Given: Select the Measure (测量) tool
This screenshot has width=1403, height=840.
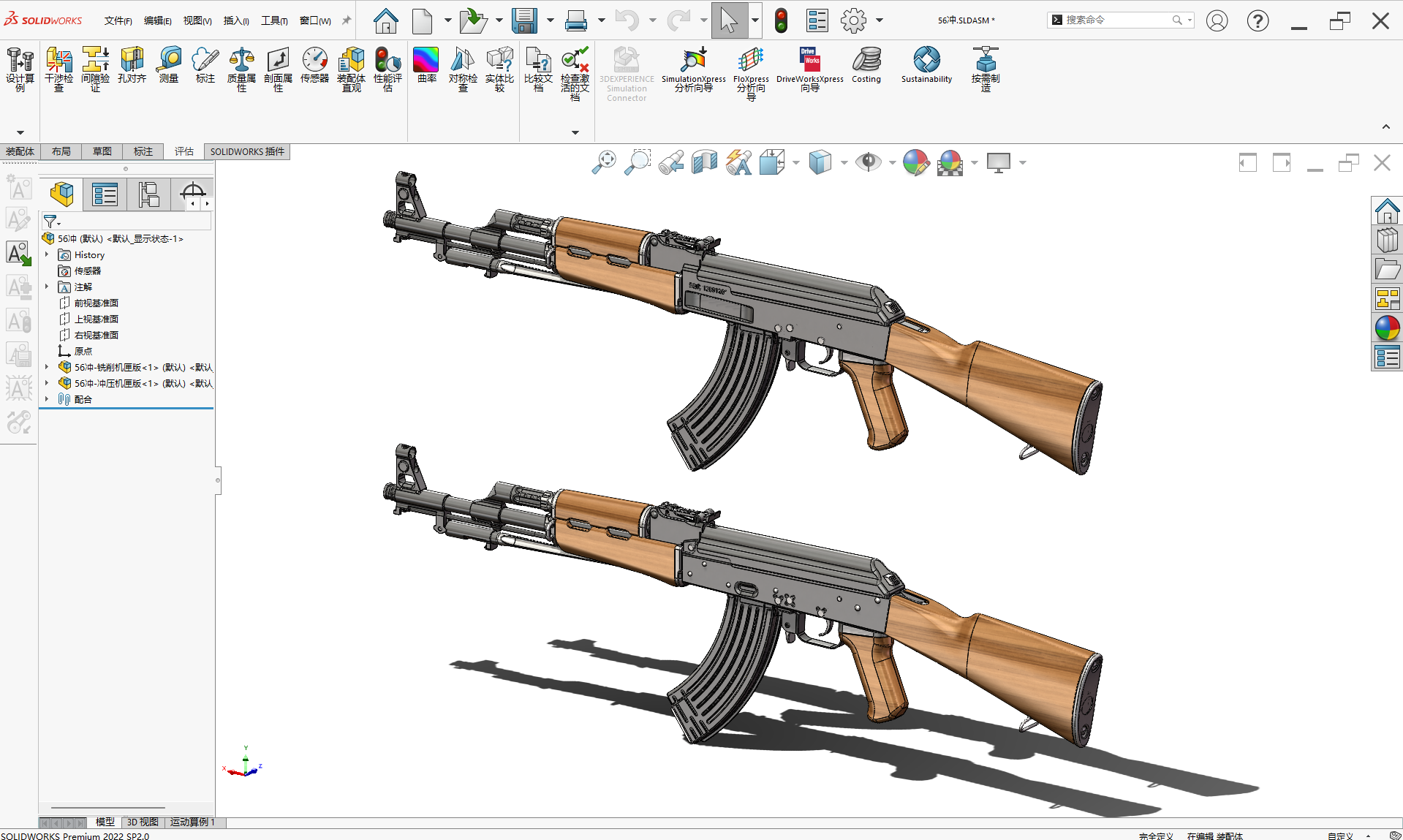Looking at the screenshot, I should pyautogui.click(x=169, y=65).
